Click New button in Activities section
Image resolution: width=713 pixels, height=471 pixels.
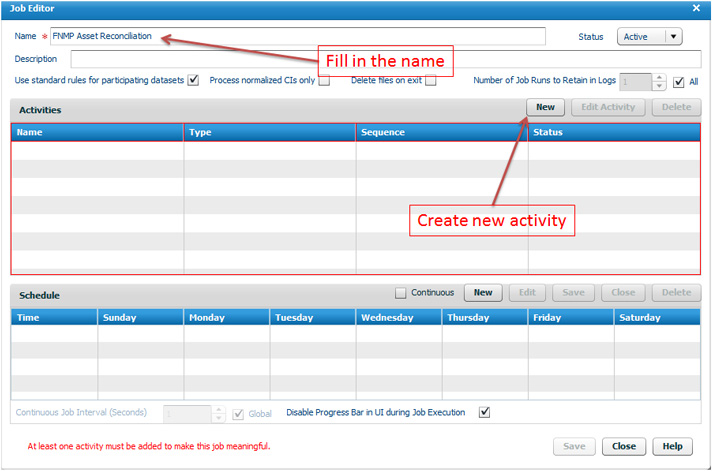click(x=545, y=107)
